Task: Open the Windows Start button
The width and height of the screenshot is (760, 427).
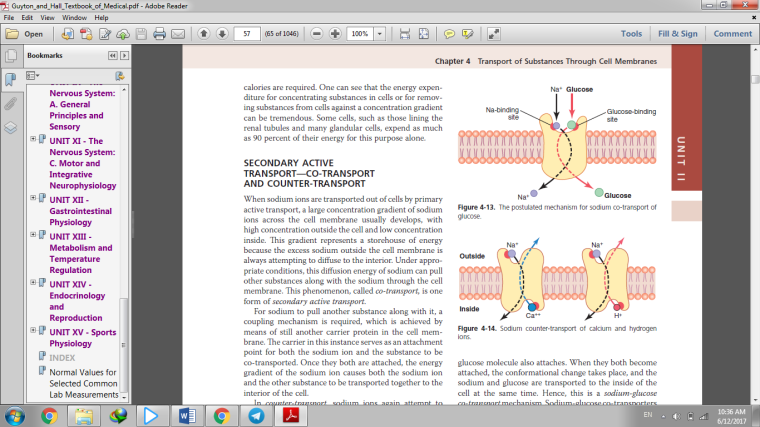Action: tap(15, 416)
